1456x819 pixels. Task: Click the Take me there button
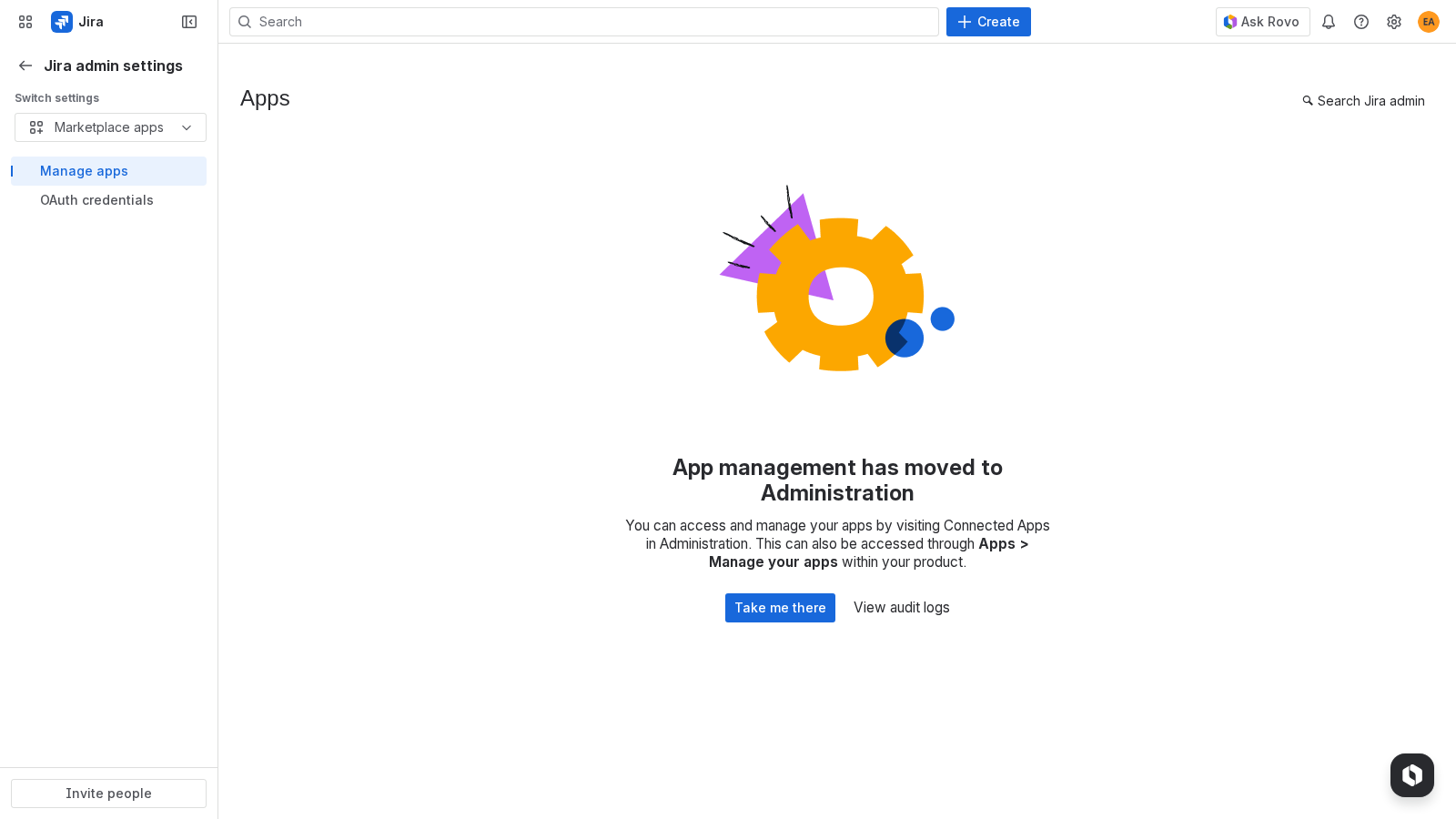(x=780, y=608)
